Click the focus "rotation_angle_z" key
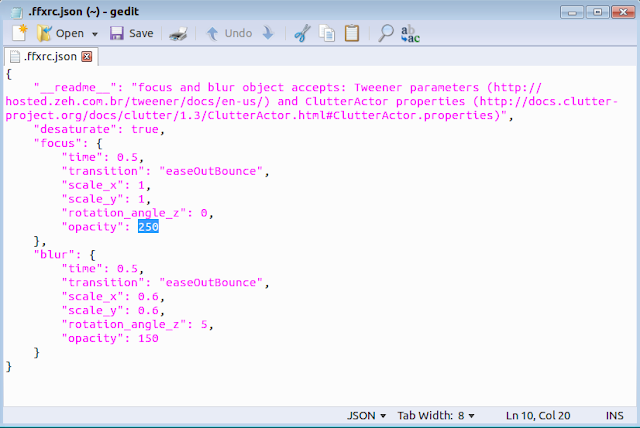 [124, 213]
